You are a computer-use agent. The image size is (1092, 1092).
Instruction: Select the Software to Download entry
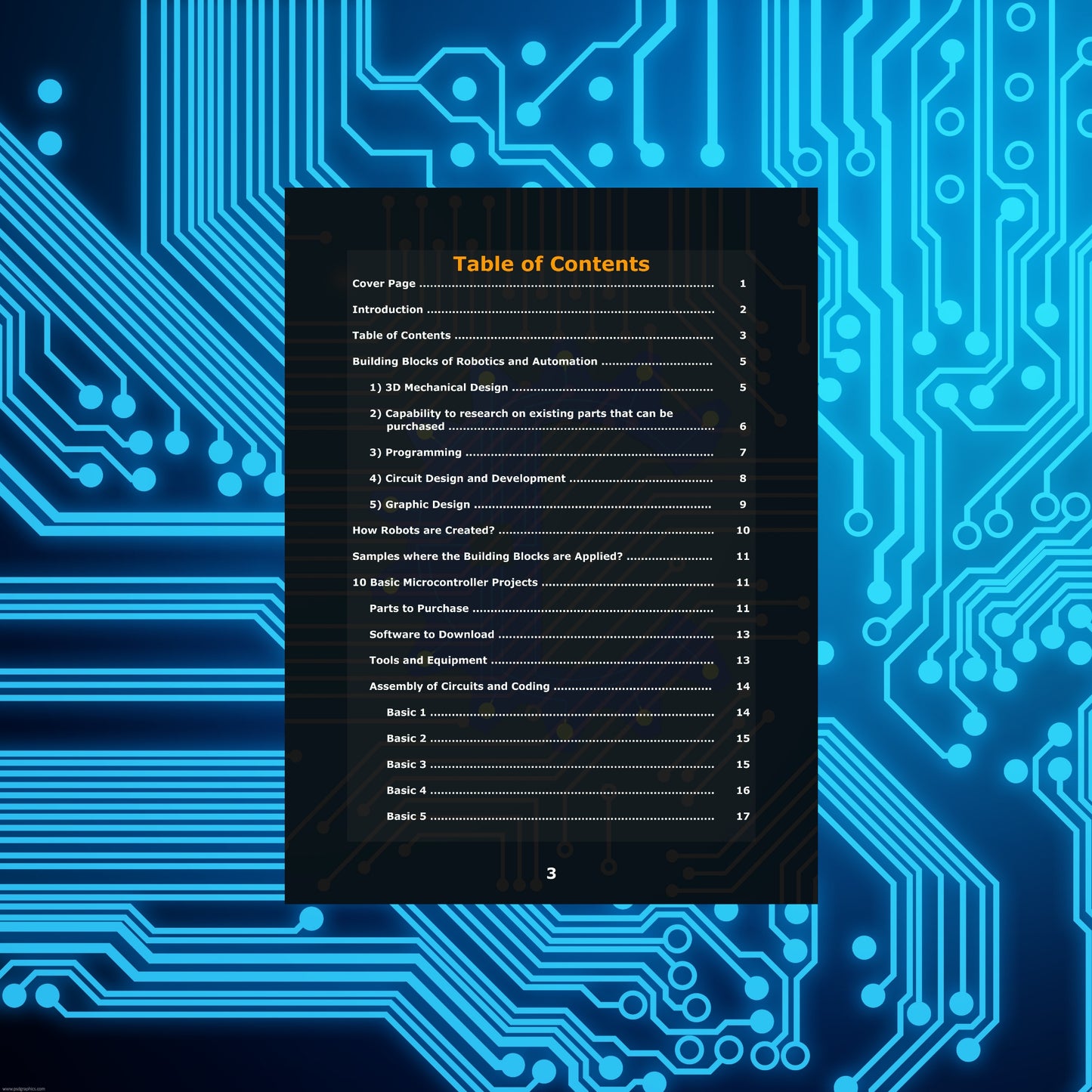pos(432,635)
